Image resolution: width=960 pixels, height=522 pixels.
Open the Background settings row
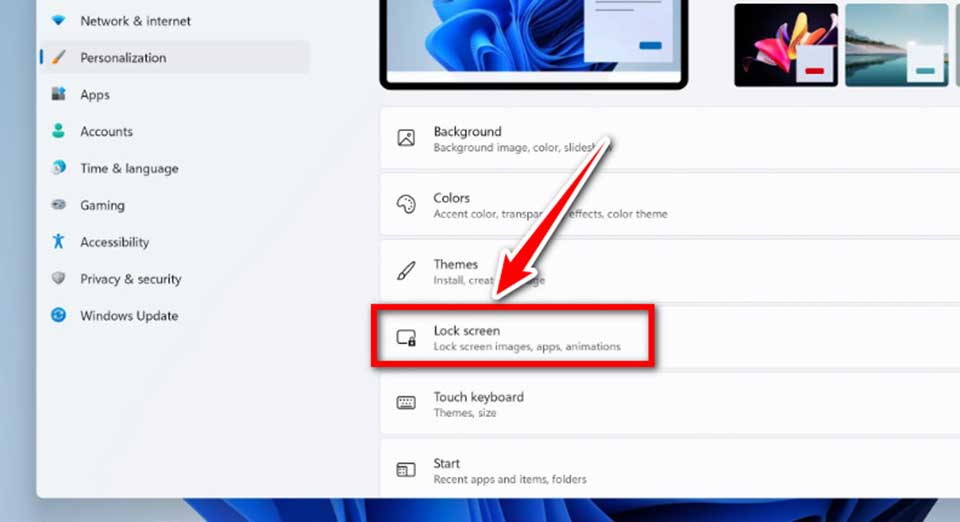click(x=670, y=138)
